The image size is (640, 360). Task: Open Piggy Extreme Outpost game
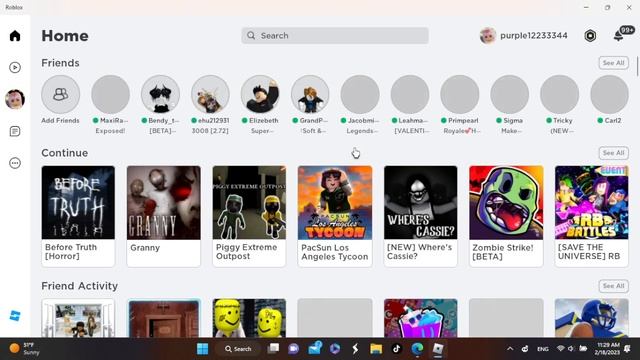249,216
